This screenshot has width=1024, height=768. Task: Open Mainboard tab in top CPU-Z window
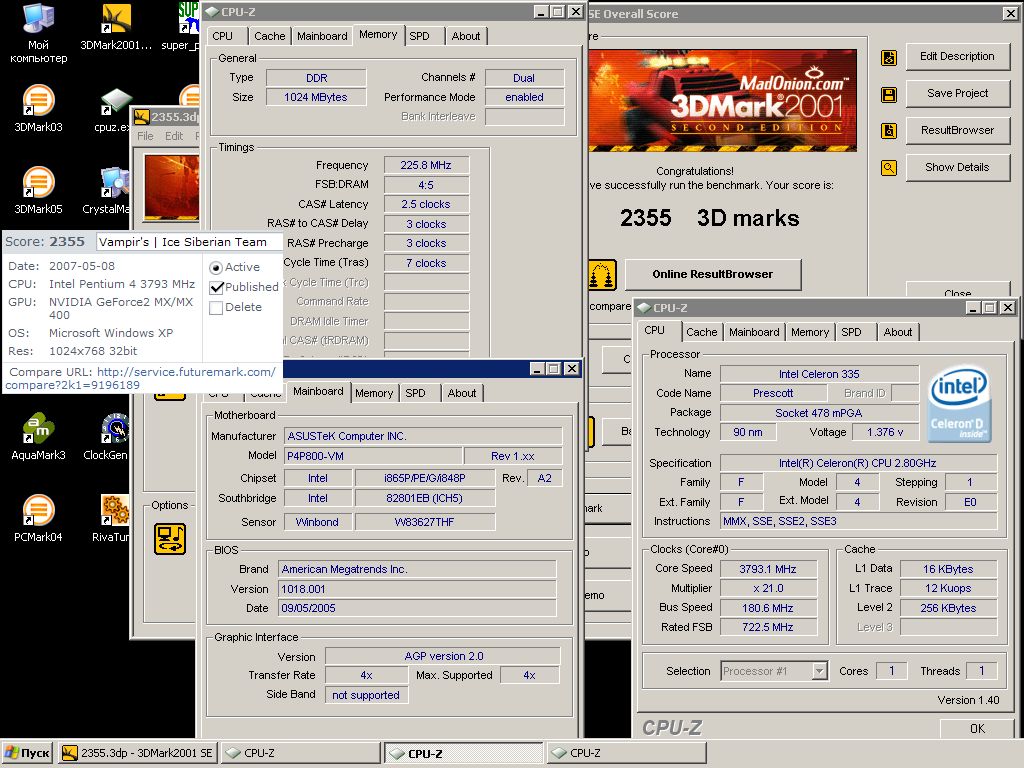[322, 37]
